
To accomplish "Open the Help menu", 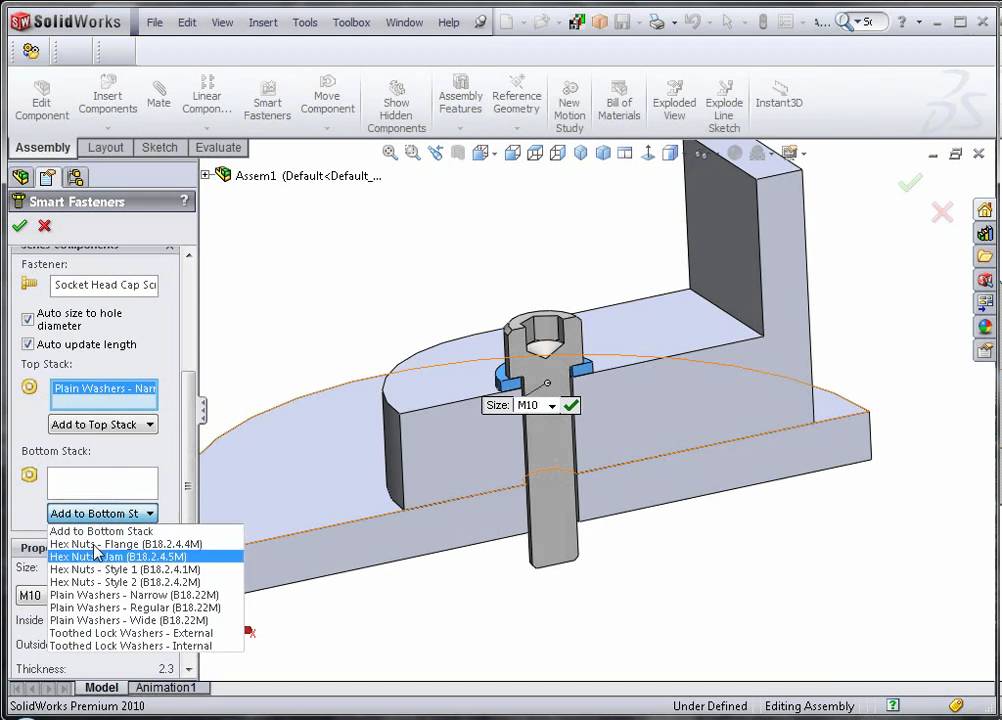I will (x=449, y=22).
